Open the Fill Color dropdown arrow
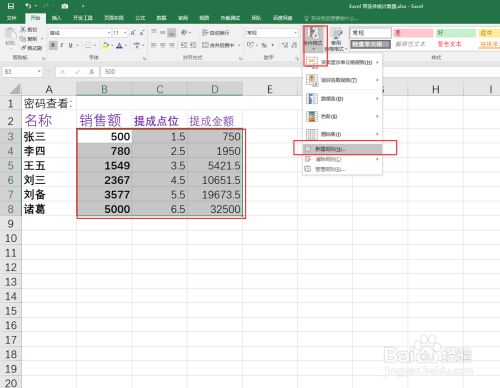 [112, 45]
